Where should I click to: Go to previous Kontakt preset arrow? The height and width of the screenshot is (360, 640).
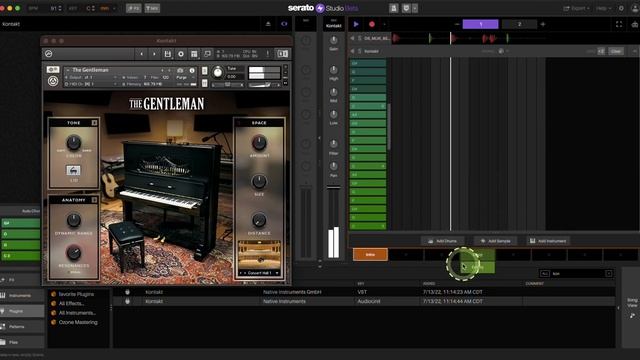coord(141,54)
